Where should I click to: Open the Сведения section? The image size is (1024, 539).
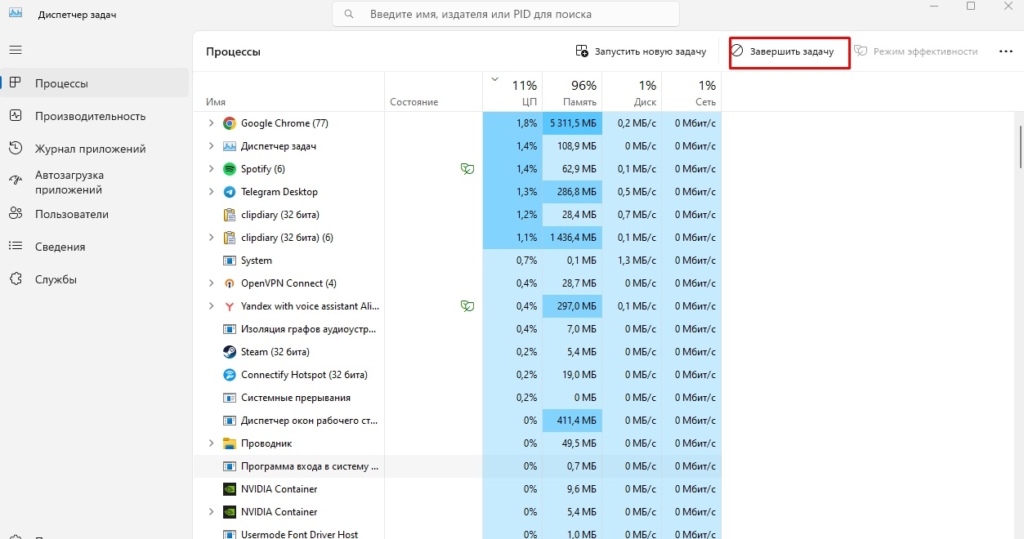(95, 246)
